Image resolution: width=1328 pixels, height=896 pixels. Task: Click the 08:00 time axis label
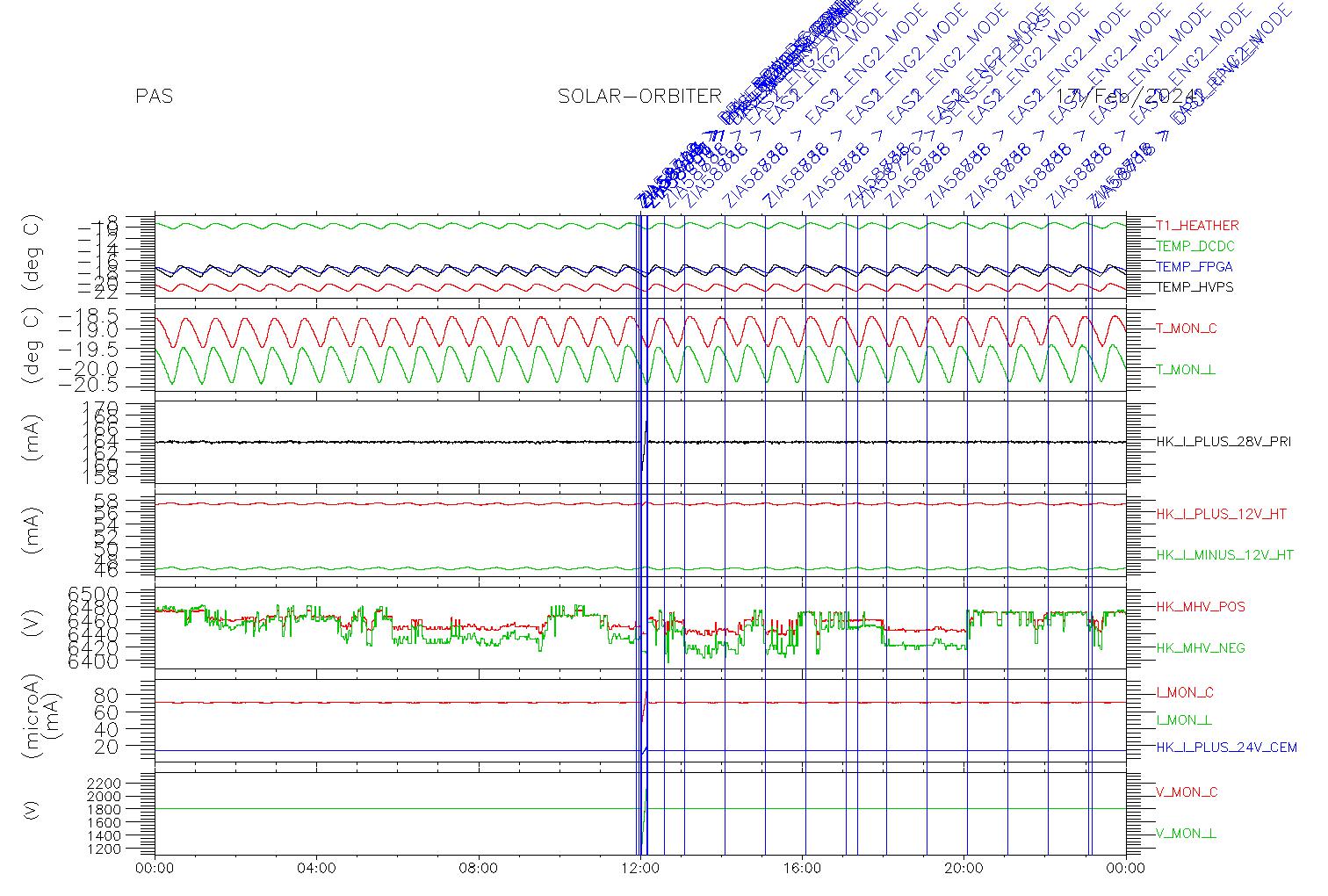click(479, 869)
